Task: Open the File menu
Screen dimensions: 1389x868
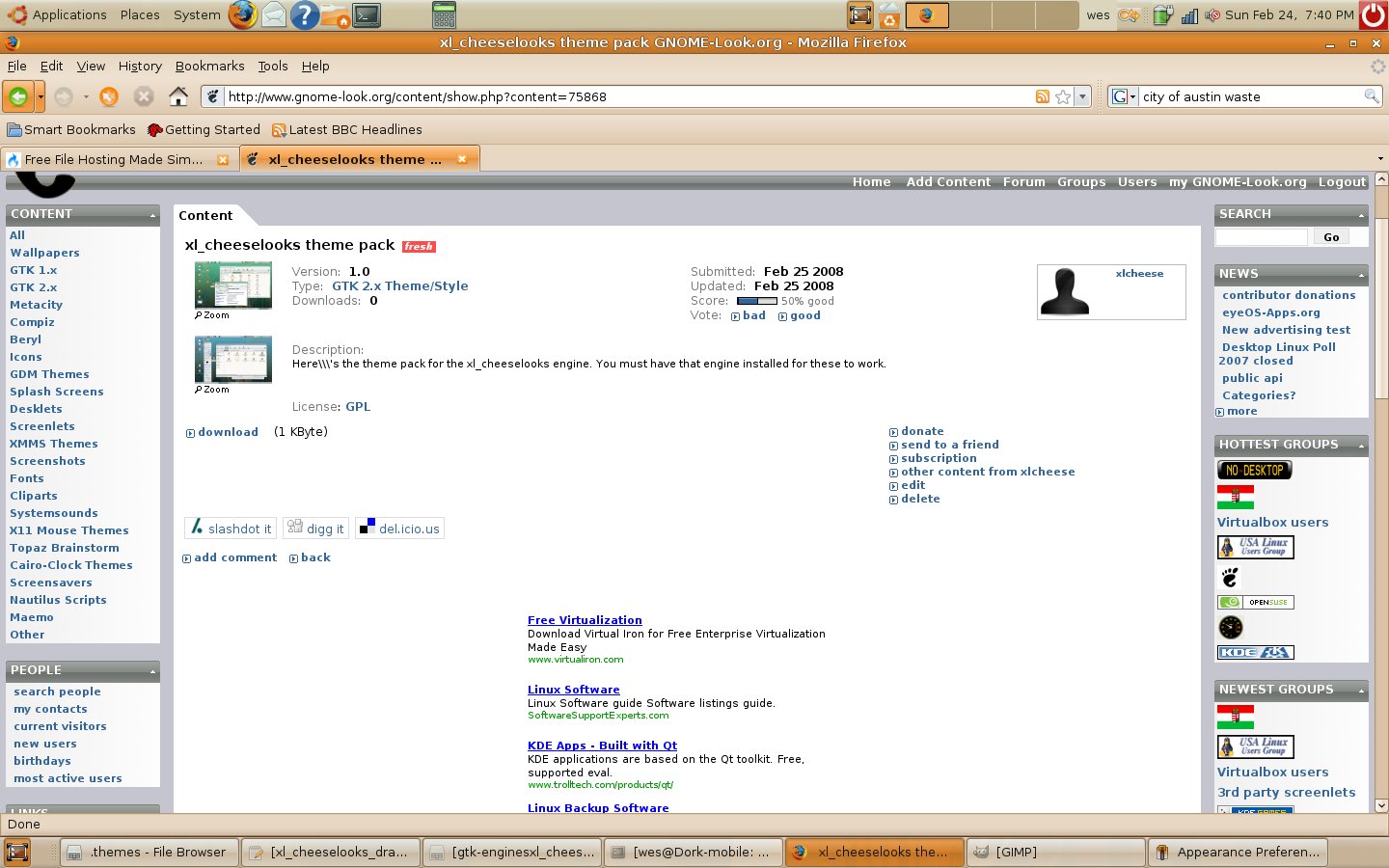Action: (17, 66)
